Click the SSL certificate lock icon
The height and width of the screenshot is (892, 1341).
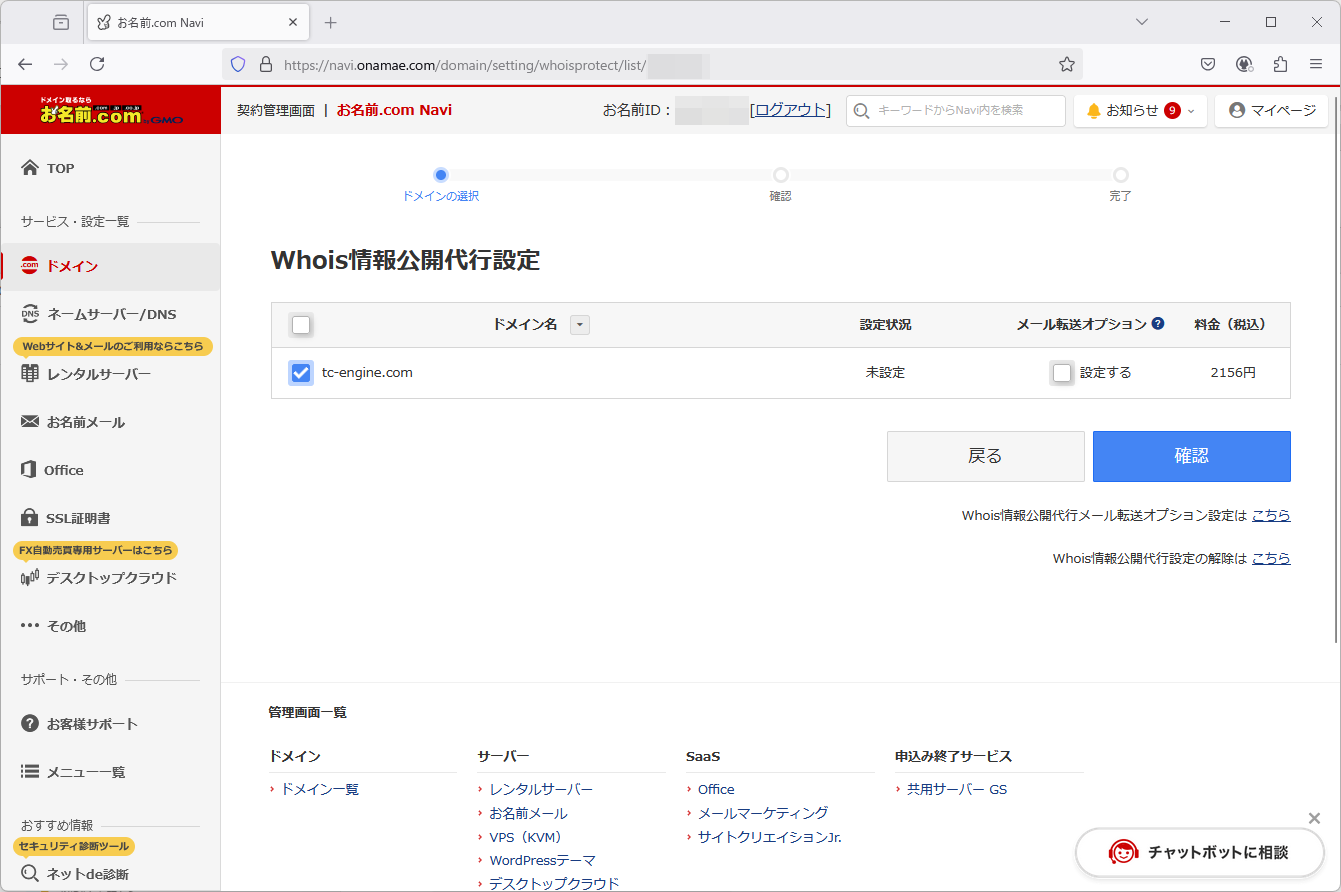click(x=30, y=518)
